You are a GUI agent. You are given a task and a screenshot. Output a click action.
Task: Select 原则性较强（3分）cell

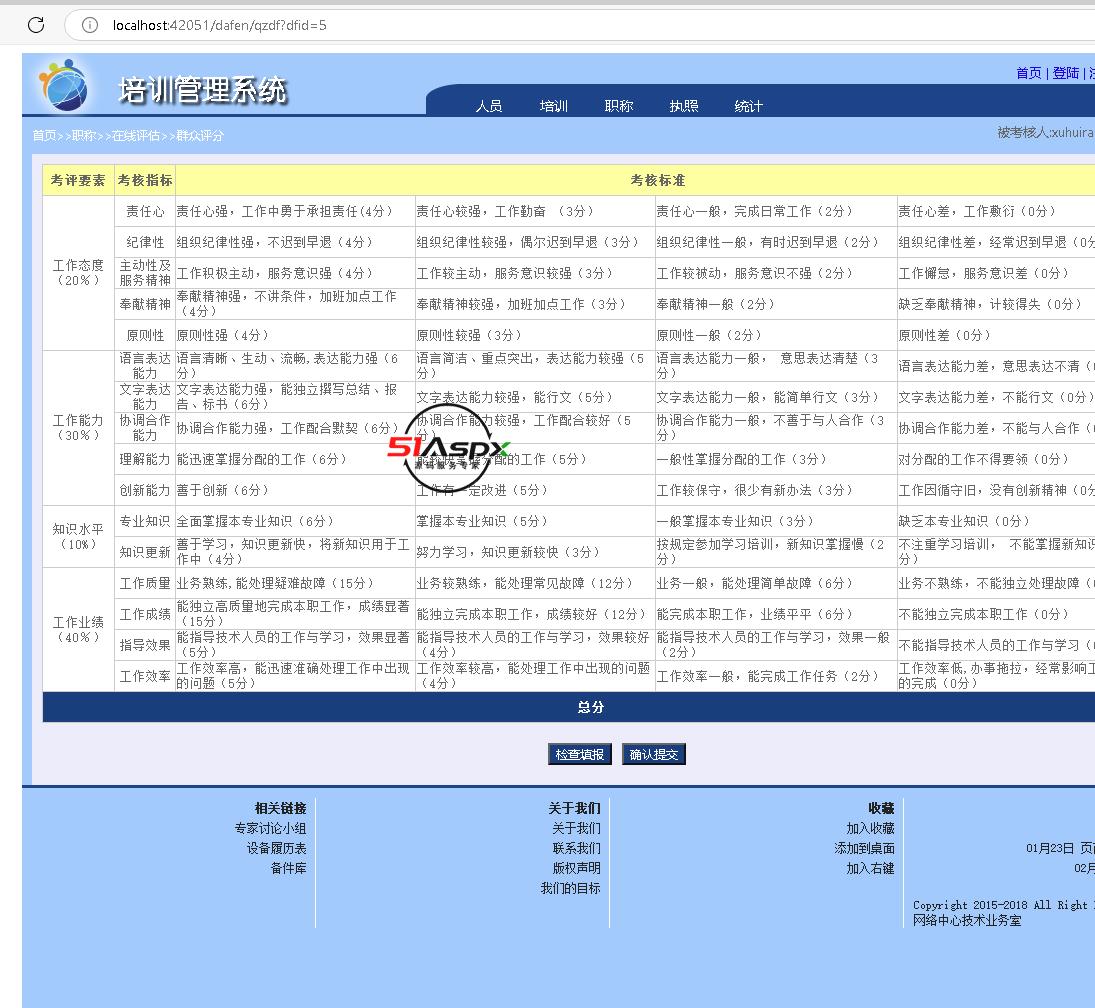click(x=535, y=335)
